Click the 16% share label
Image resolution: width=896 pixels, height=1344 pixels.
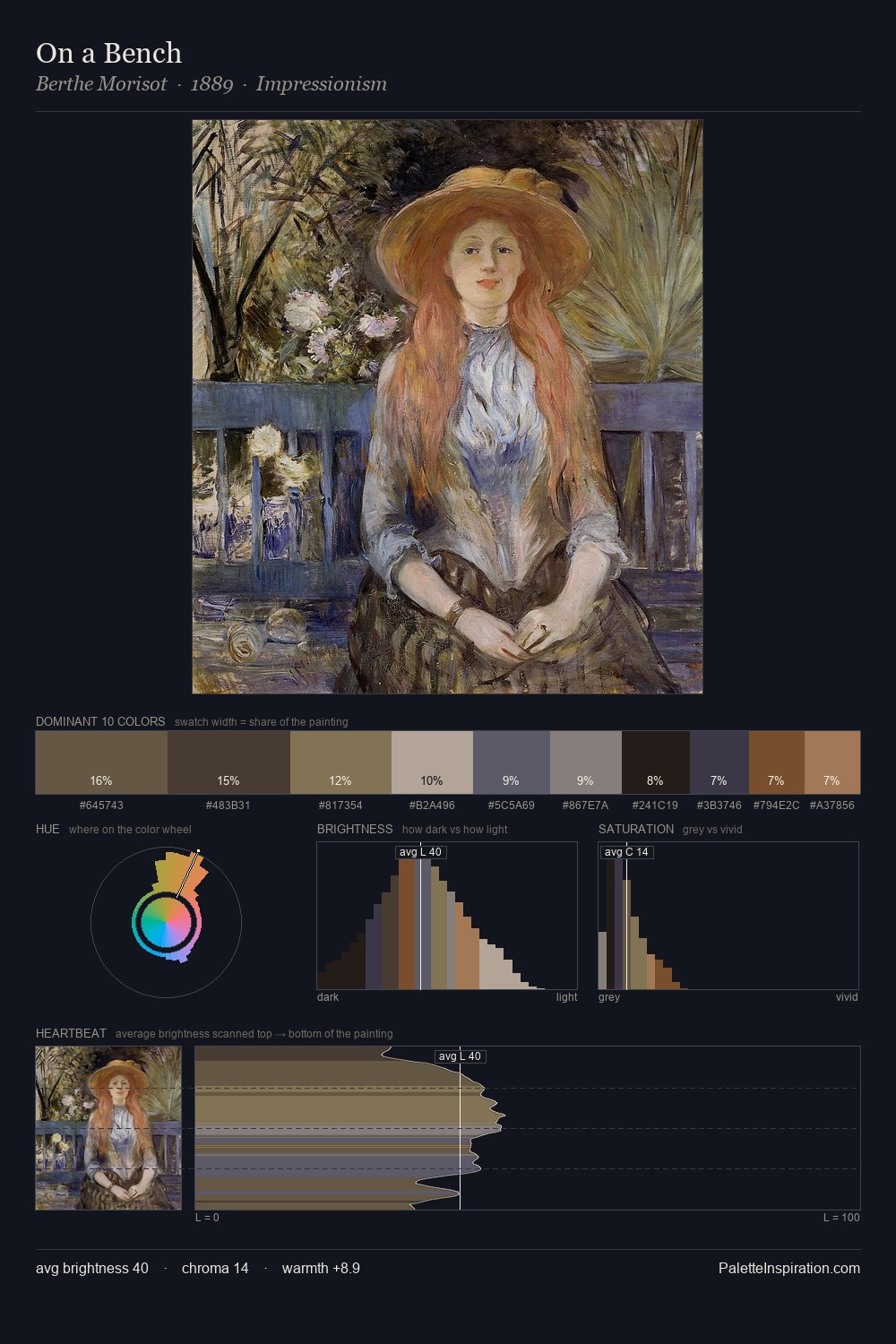point(101,780)
